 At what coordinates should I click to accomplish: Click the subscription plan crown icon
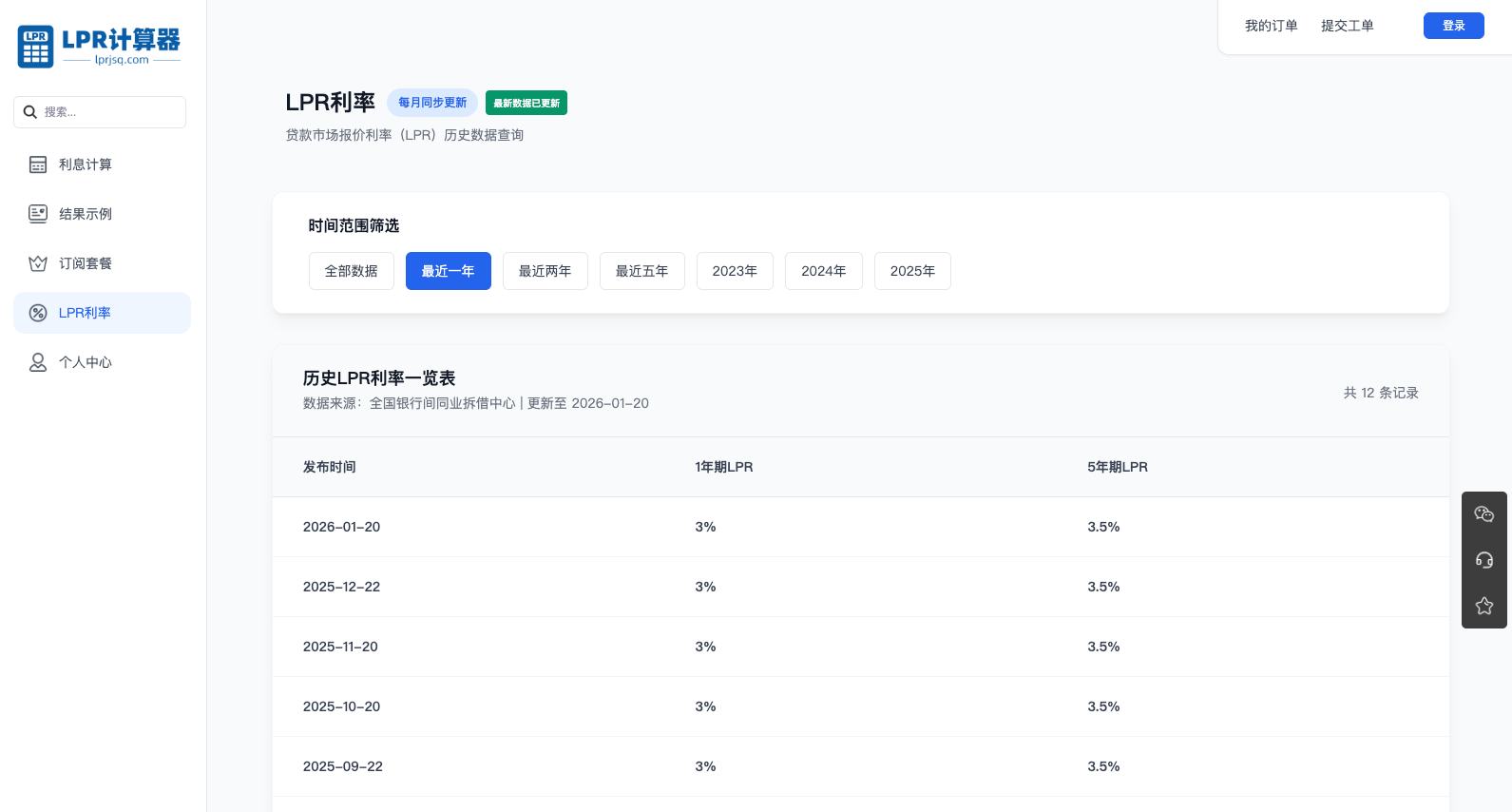(x=38, y=263)
